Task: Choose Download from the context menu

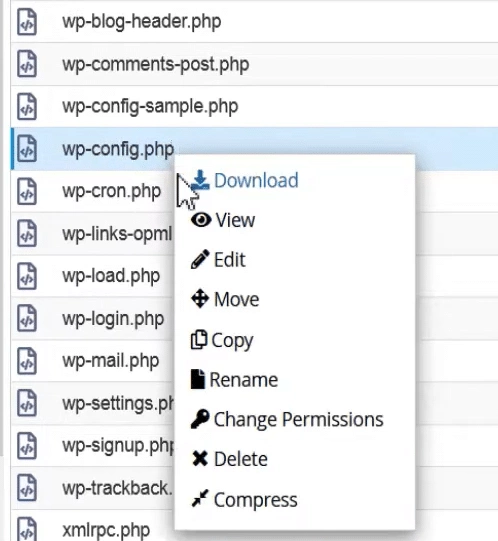Action: click(x=256, y=180)
